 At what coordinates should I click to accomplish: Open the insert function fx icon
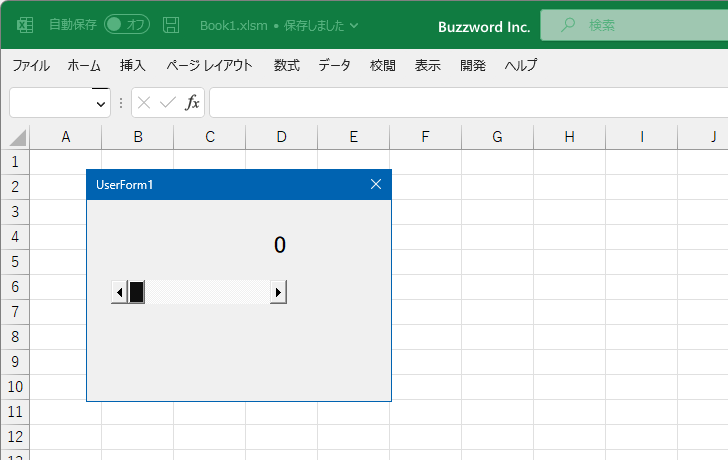point(192,102)
